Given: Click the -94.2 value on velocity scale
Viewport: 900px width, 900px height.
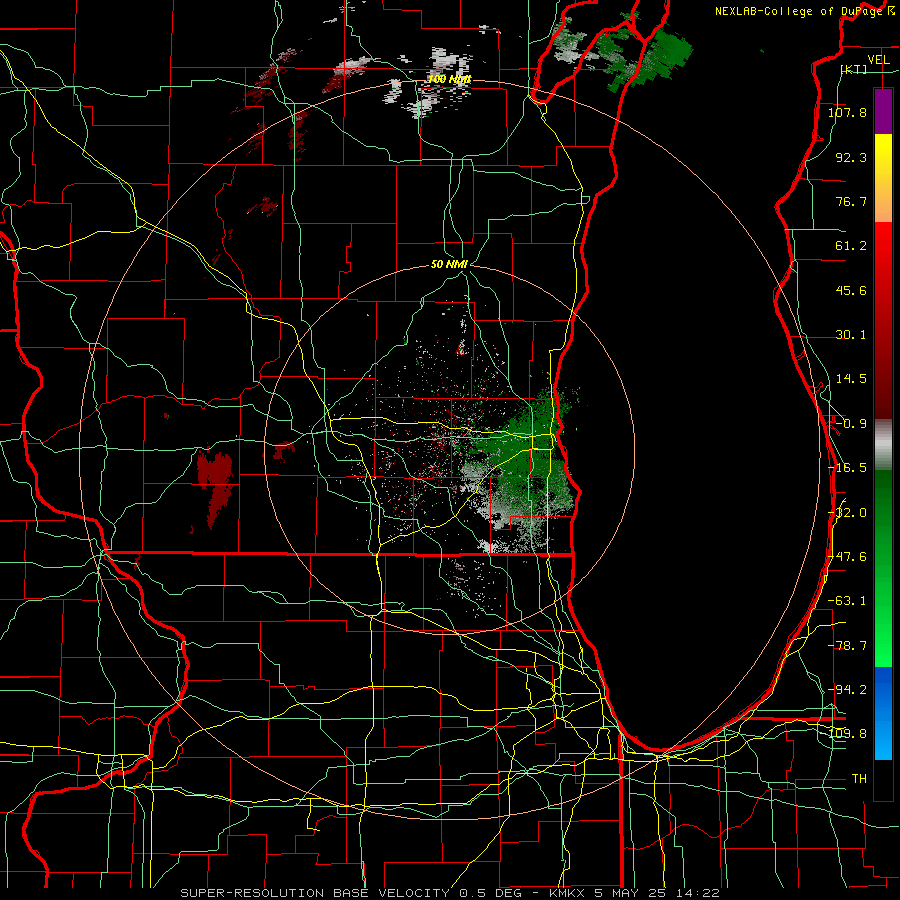Looking at the screenshot, I should tap(847, 689).
